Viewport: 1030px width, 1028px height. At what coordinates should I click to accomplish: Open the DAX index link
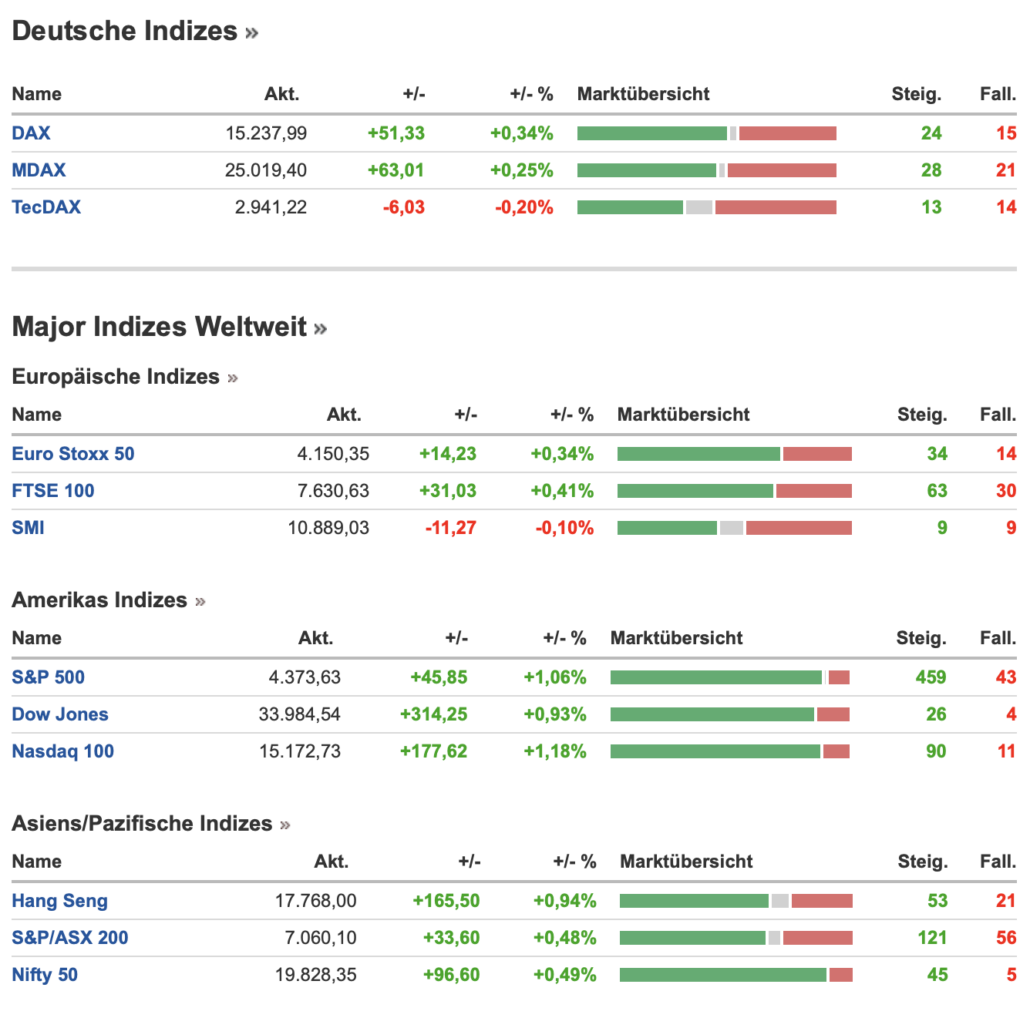point(31,133)
